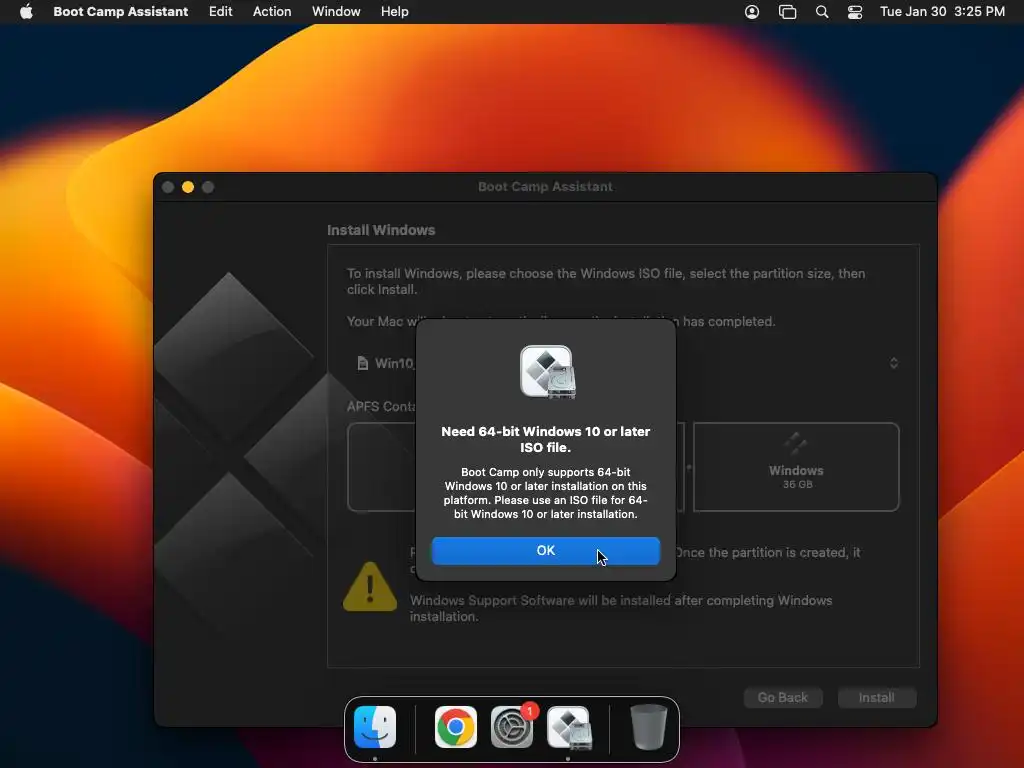
Task: Open the Action menu
Action: point(272,12)
